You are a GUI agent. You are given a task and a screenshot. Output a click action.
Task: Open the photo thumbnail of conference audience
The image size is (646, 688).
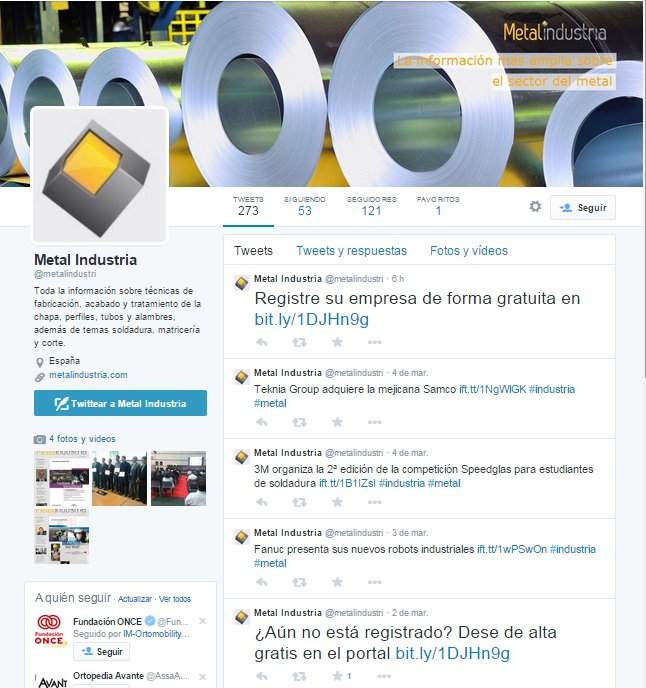tap(179, 478)
